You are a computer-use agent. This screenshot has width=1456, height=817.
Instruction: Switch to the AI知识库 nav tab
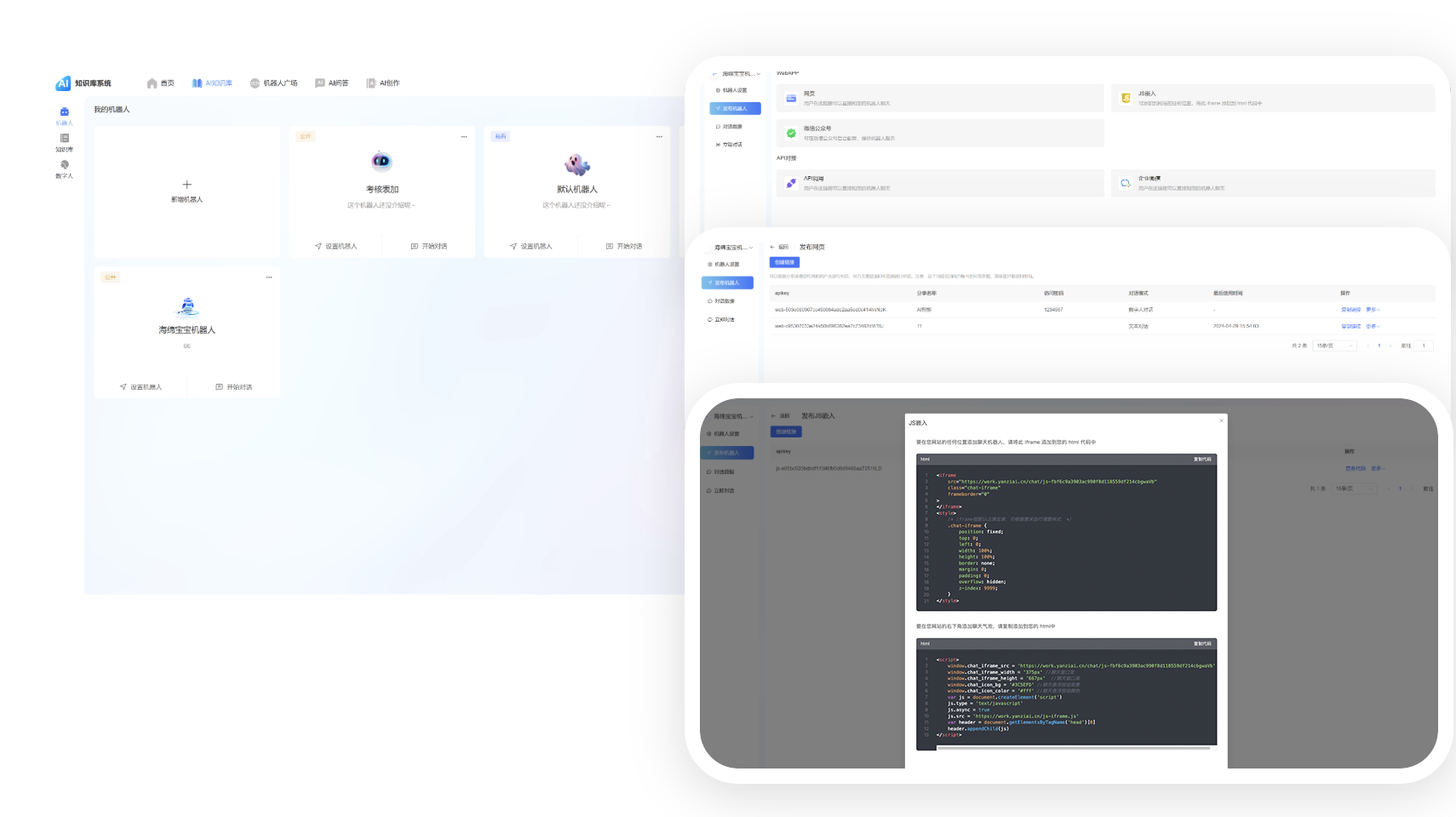(x=212, y=83)
